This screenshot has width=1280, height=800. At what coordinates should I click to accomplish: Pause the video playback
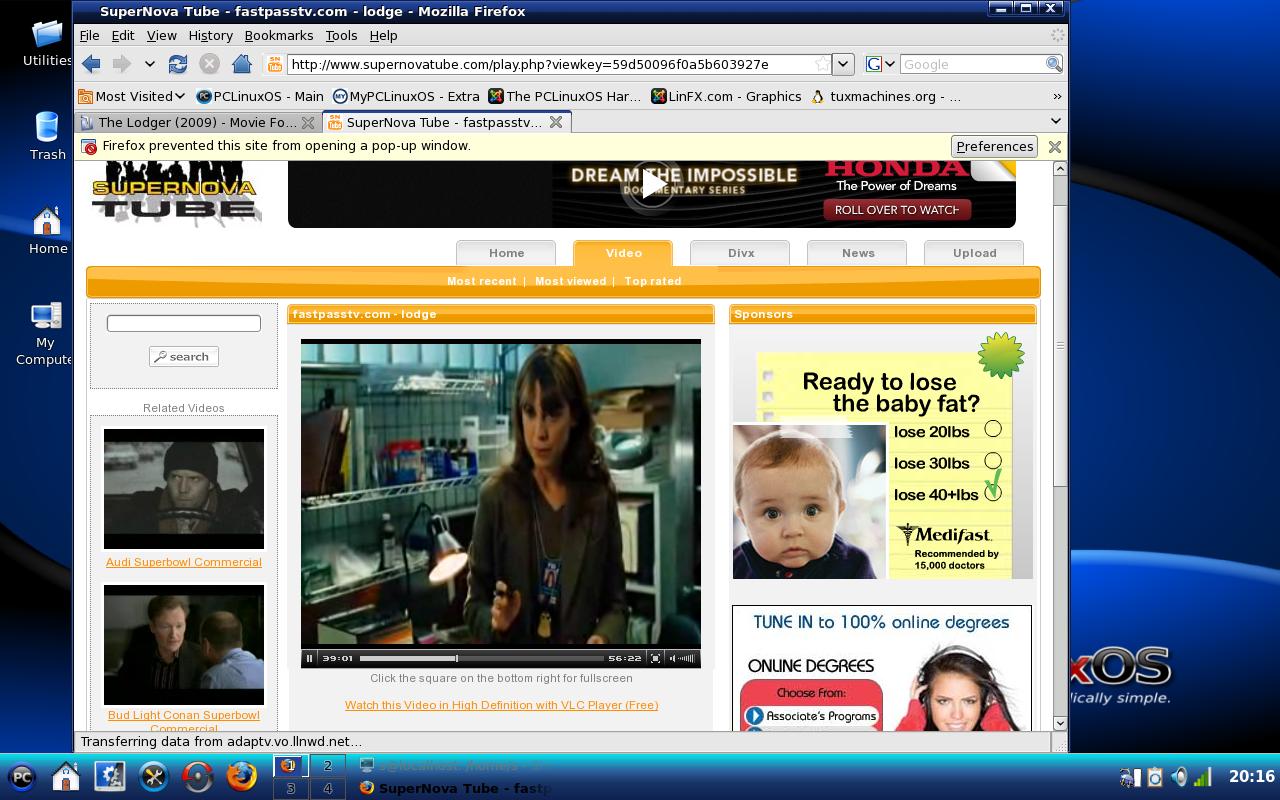[x=310, y=658]
